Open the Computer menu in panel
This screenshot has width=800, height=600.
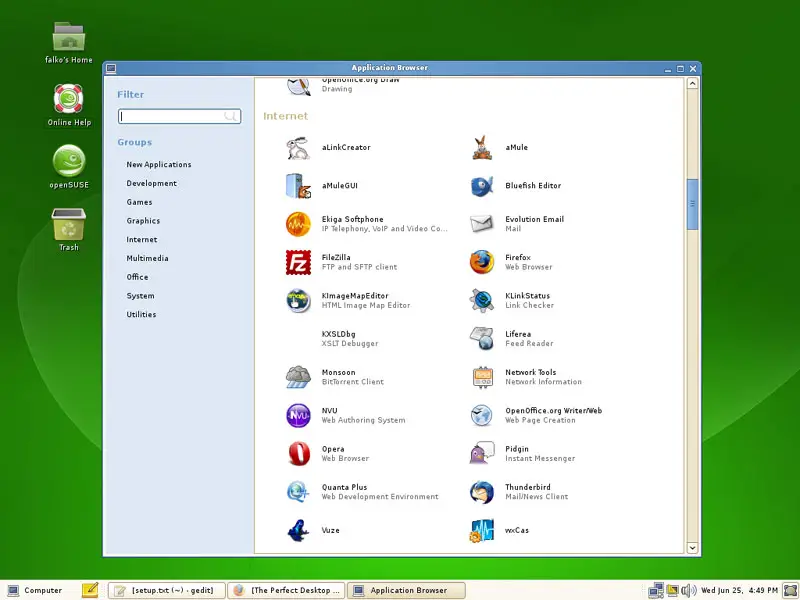(35, 590)
